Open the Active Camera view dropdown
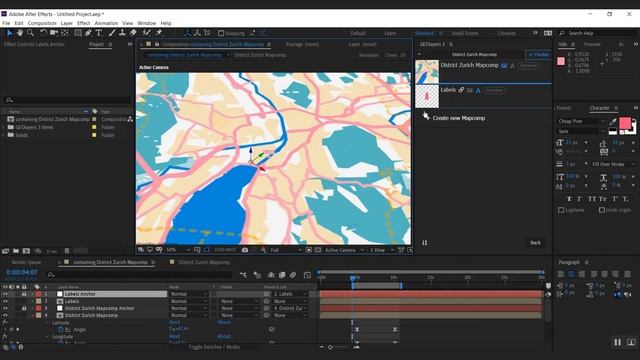Viewport: 640px width, 360px height. point(344,250)
